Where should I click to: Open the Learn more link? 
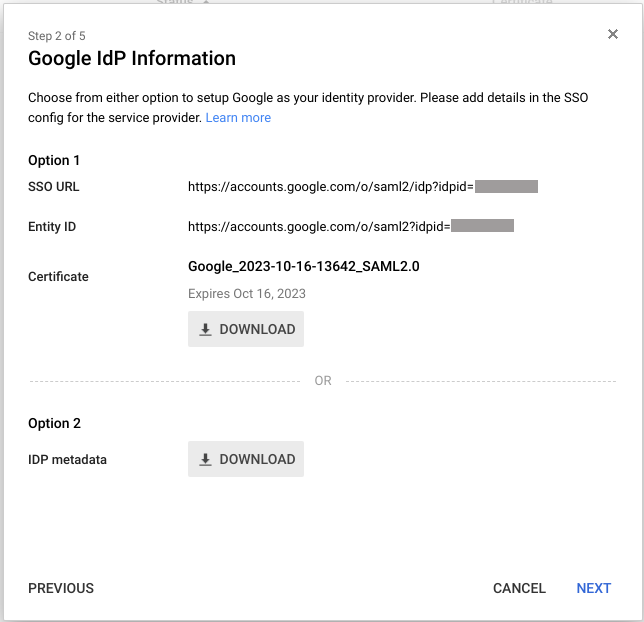(x=238, y=117)
